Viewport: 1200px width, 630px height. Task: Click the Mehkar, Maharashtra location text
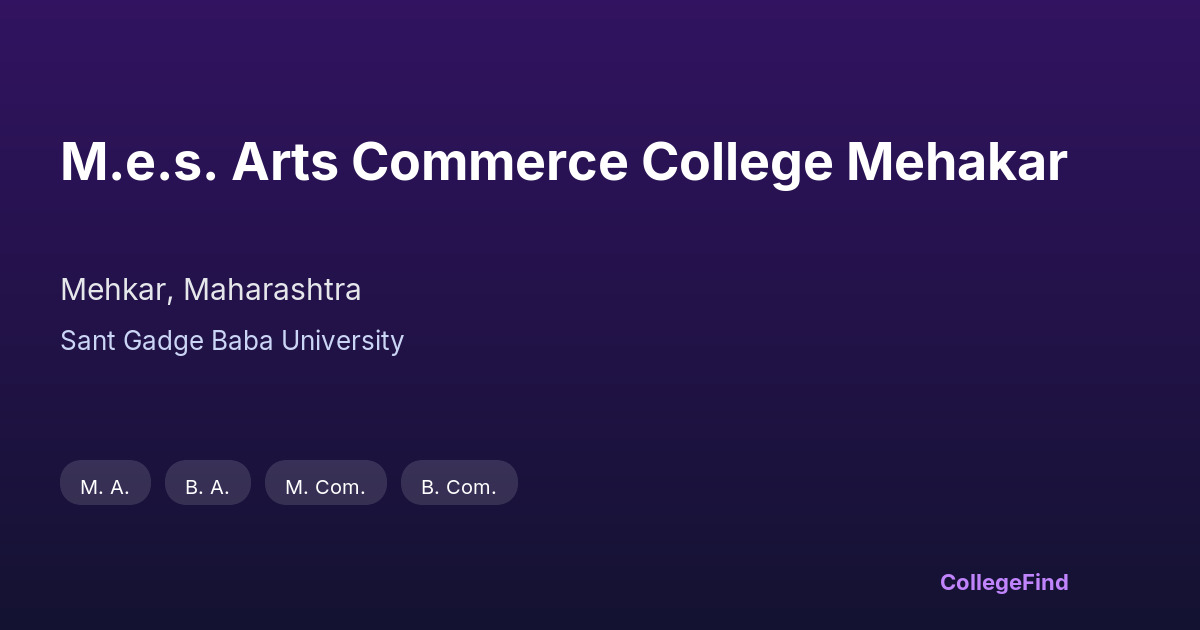tap(210, 290)
